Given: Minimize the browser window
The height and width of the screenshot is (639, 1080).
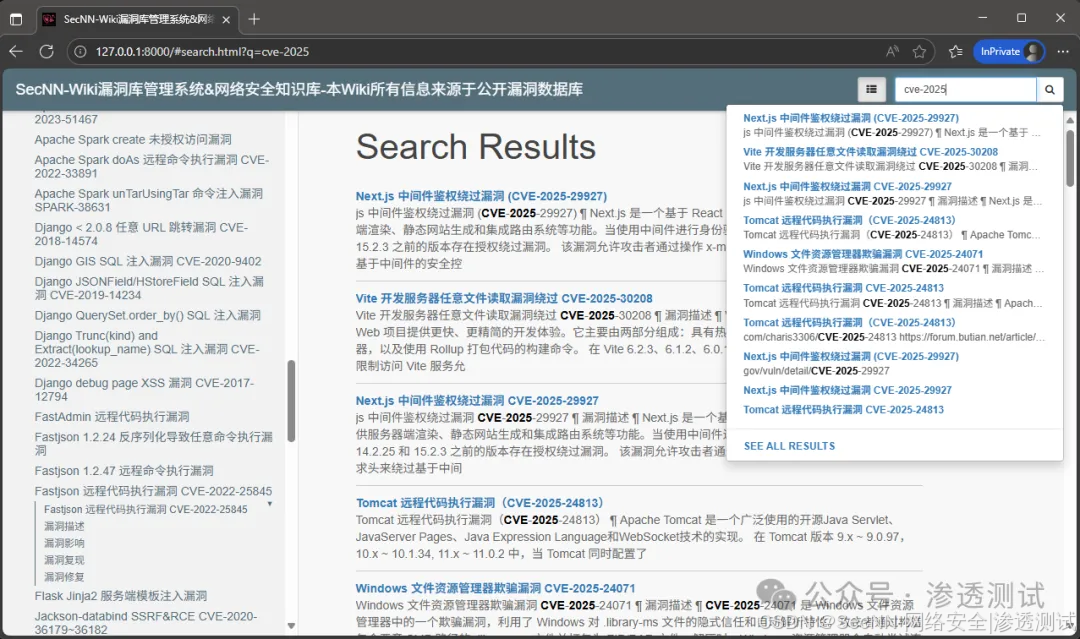Looking at the screenshot, I should click(x=982, y=18).
